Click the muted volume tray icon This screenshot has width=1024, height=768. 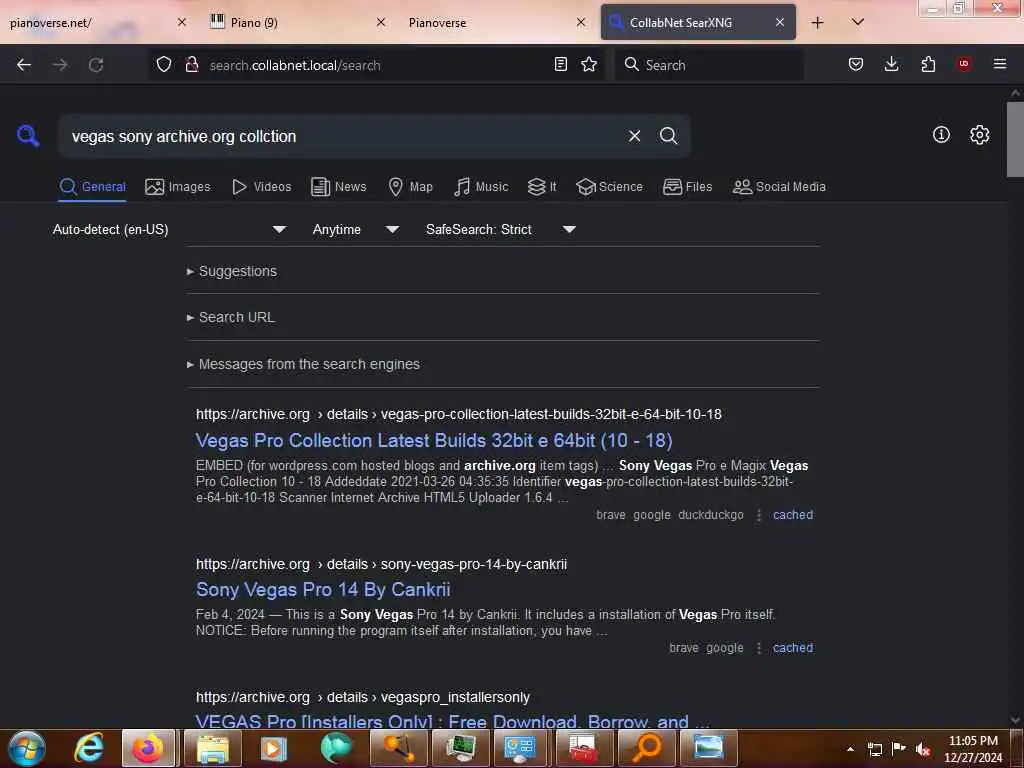[923, 749]
